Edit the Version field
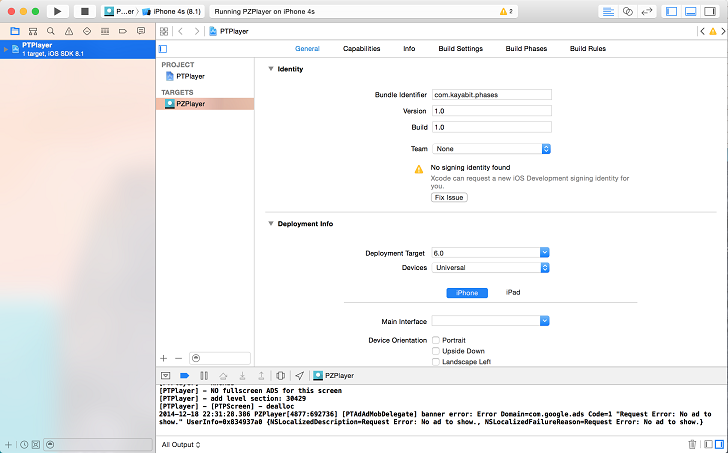 [x=492, y=111]
